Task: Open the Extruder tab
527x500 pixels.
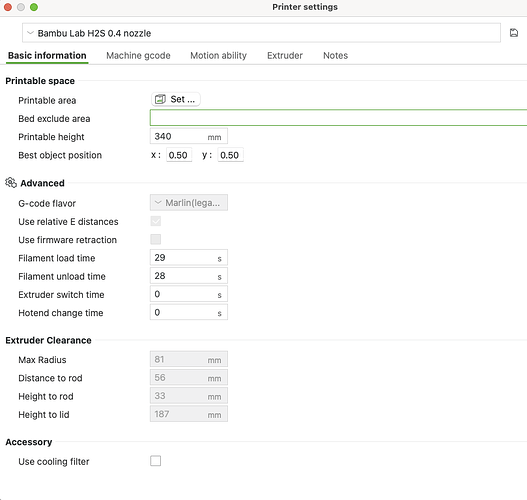Action: point(285,55)
